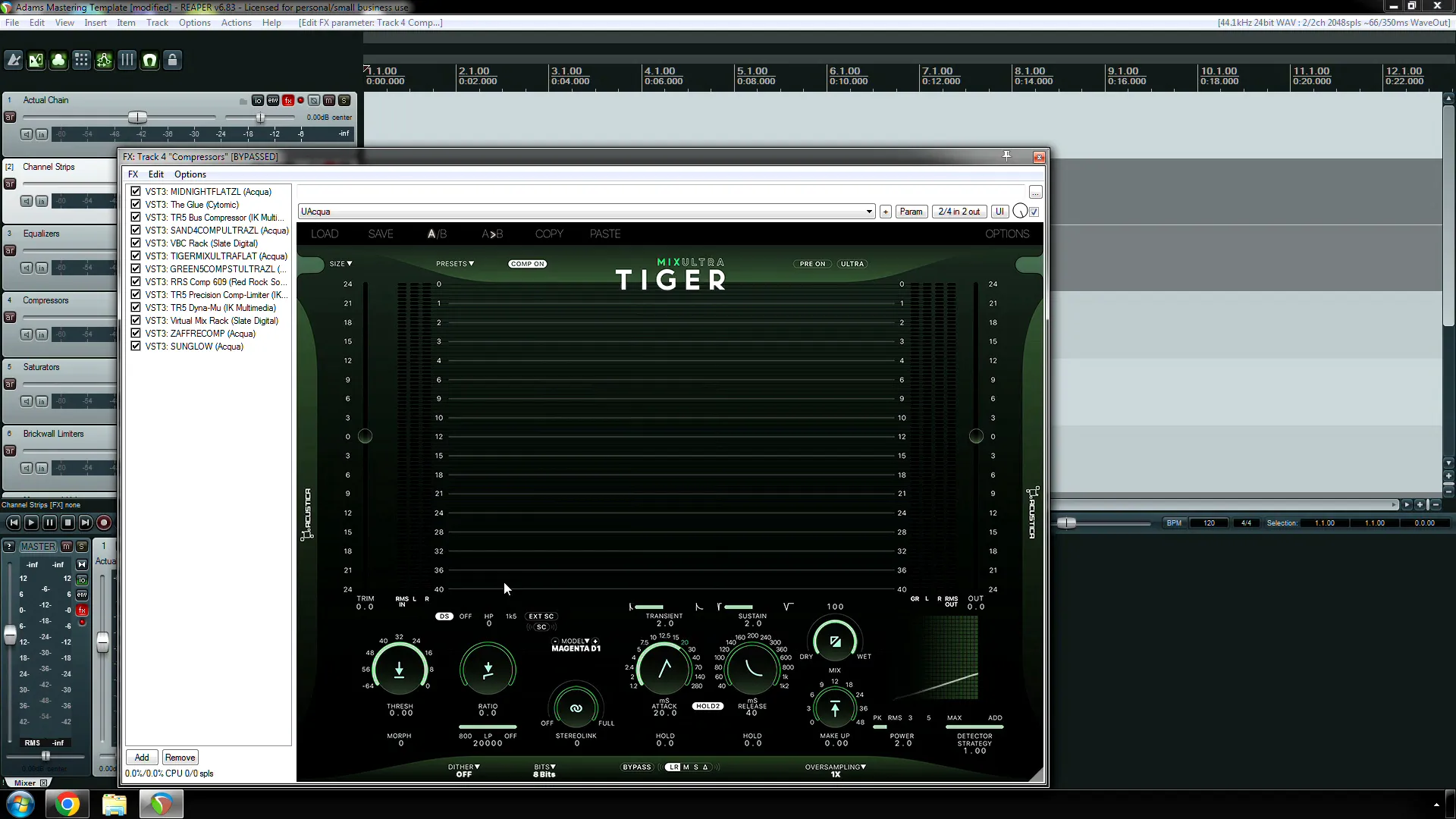This screenshot has width=1456, height=819.
Task: Toggle COMP ON switch in Tiger
Action: [528, 264]
